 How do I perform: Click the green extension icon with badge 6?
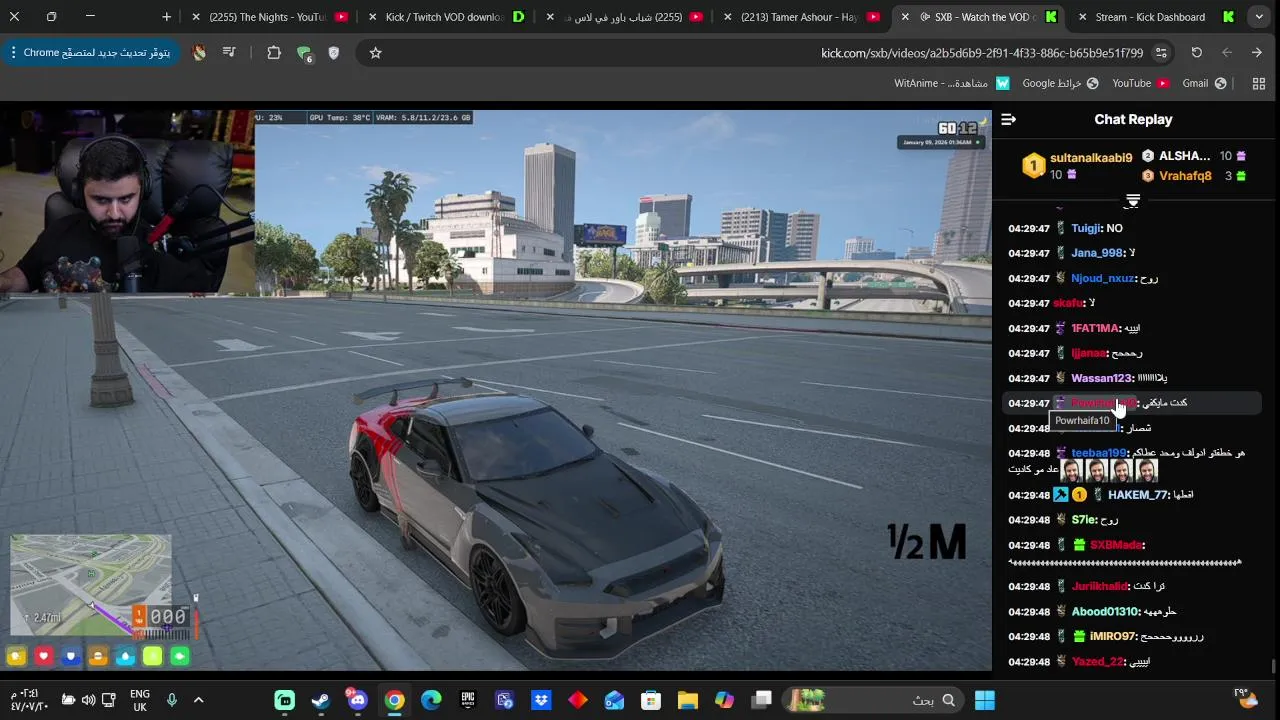pos(304,54)
